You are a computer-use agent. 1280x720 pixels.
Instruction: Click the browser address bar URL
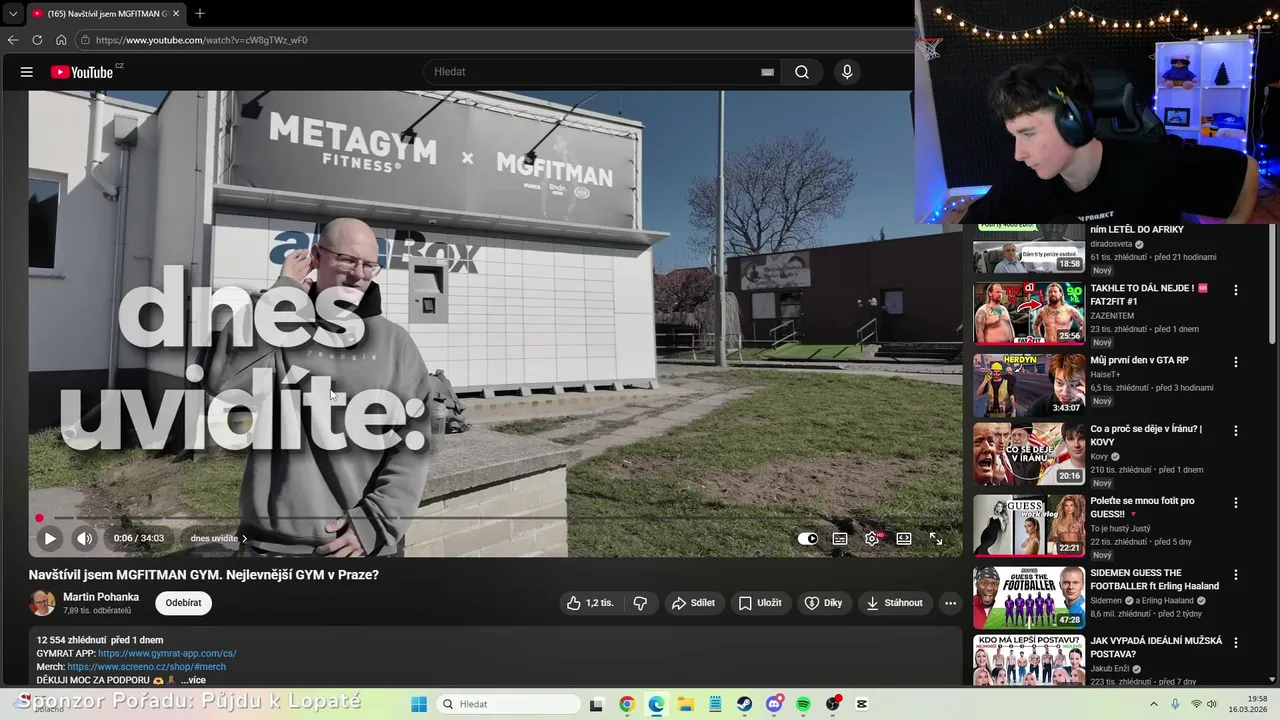tap(201, 40)
